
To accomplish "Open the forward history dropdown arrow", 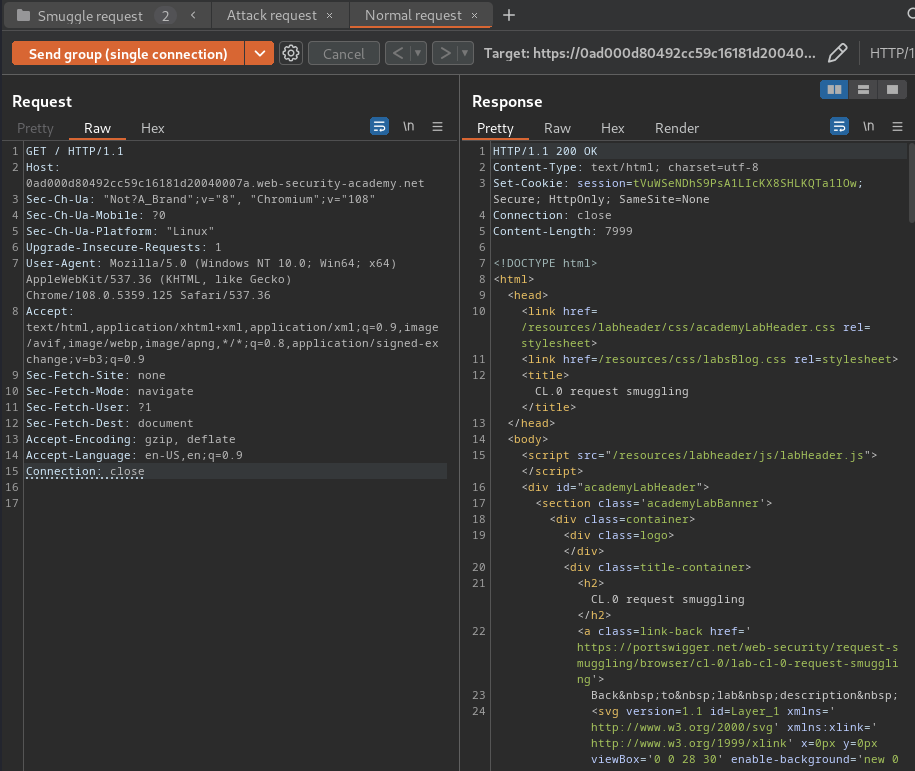I will (x=465, y=54).
